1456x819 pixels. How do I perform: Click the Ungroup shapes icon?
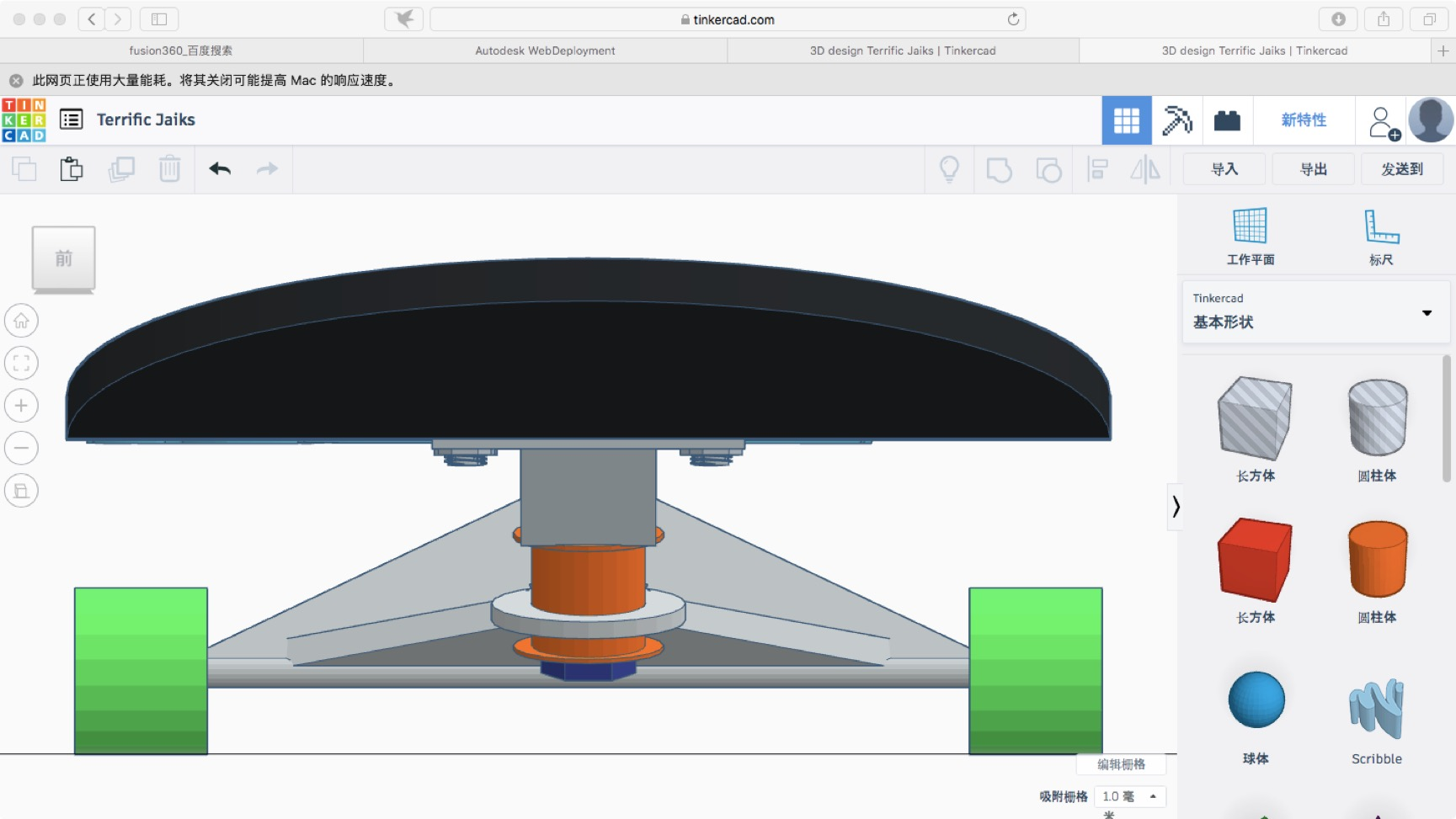coord(1048,169)
